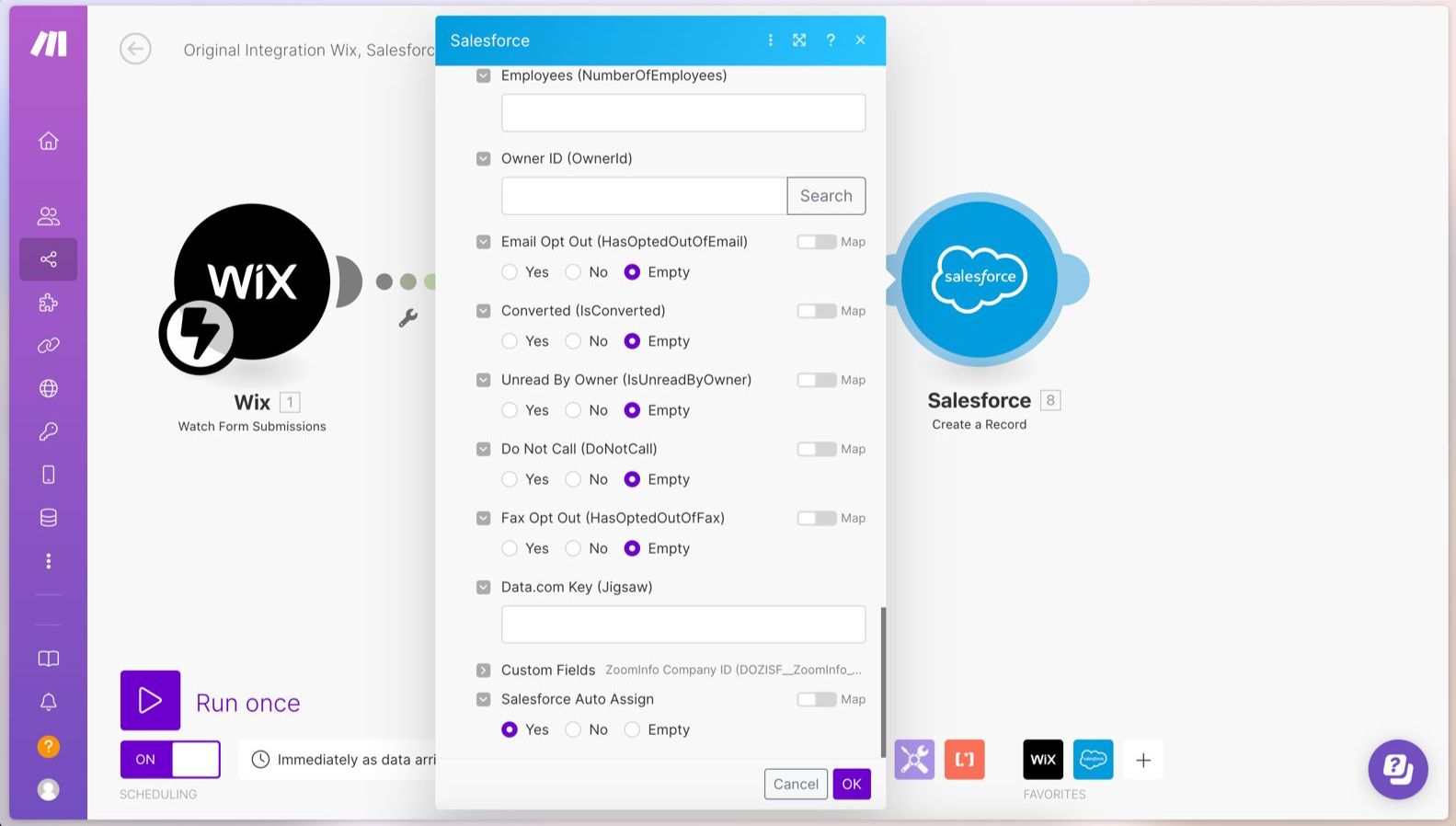Select the Salesforce module on the canvas

pyautogui.click(x=980, y=279)
